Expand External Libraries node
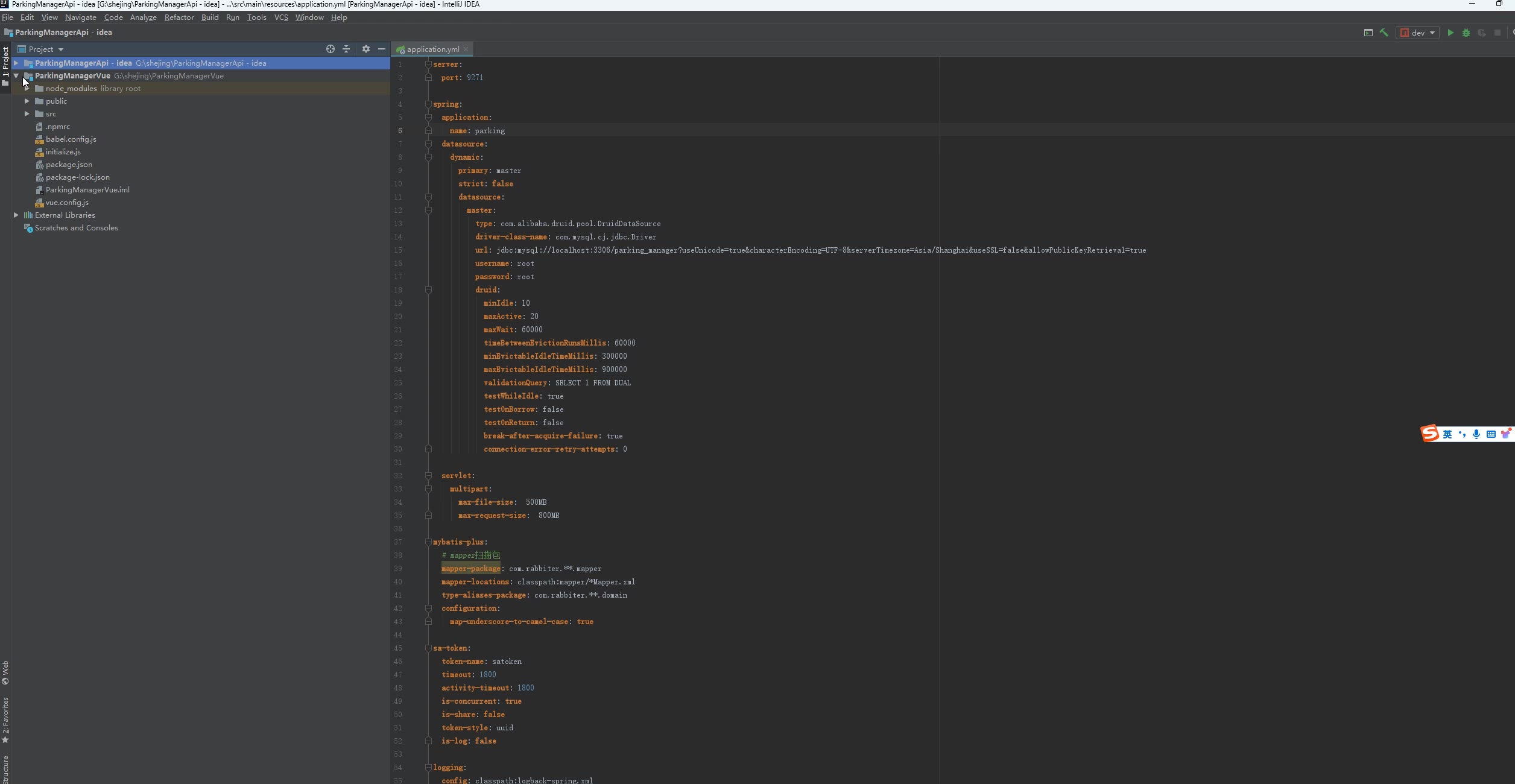The image size is (1515, 784). (x=16, y=215)
